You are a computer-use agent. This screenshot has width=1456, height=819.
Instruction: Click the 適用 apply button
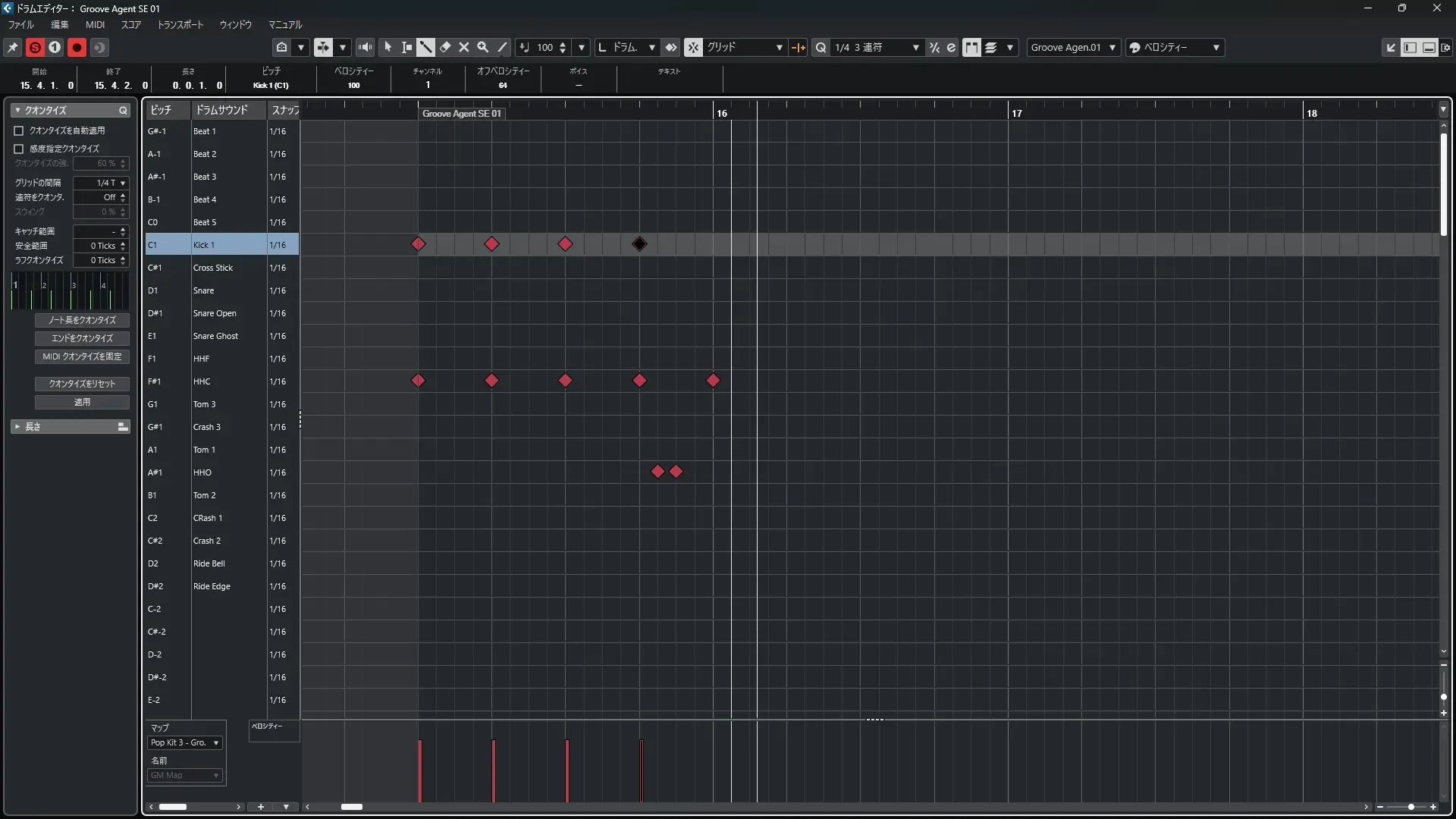tap(82, 402)
